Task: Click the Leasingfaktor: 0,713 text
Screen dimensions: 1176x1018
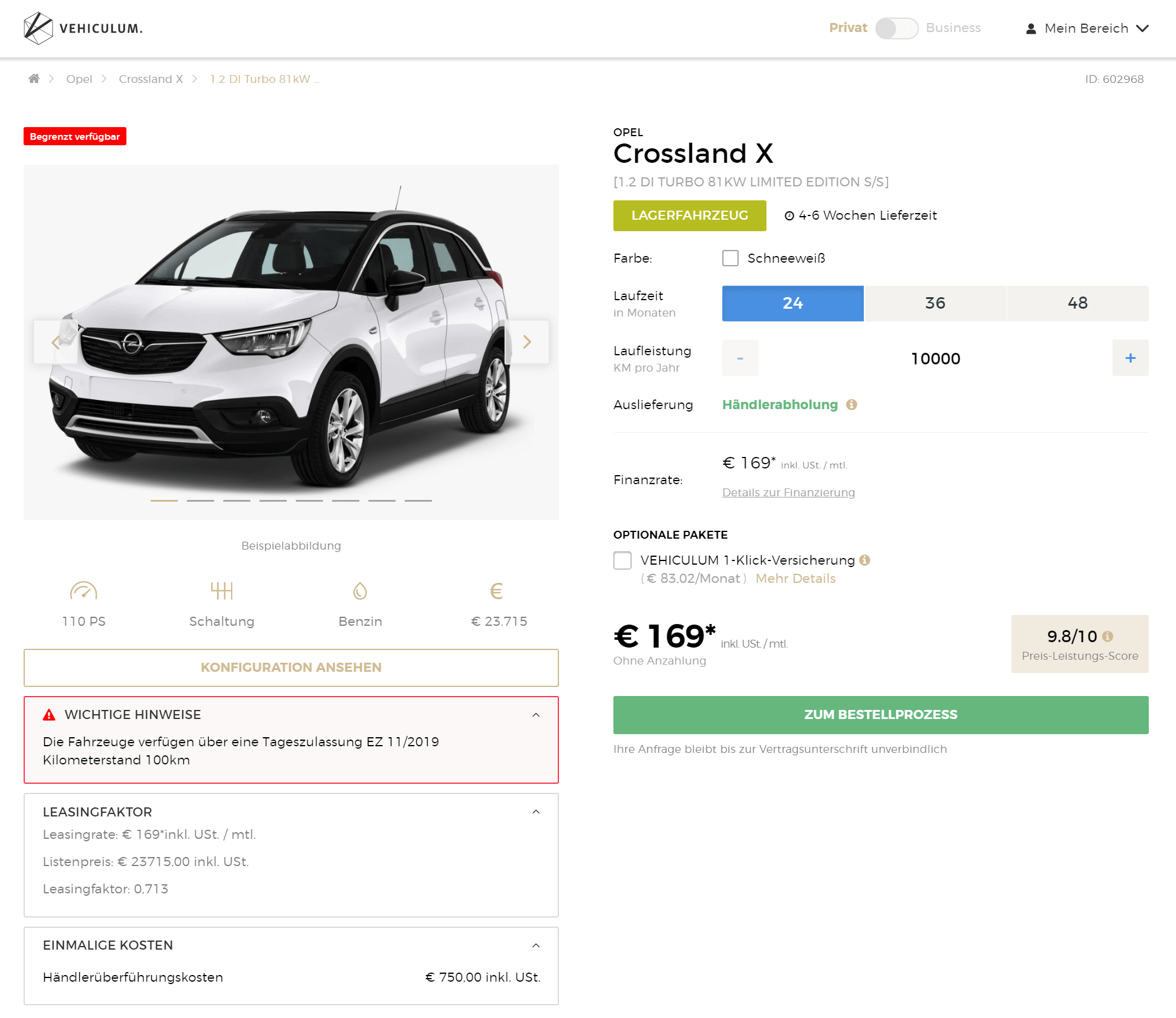Action: (106, 889)
